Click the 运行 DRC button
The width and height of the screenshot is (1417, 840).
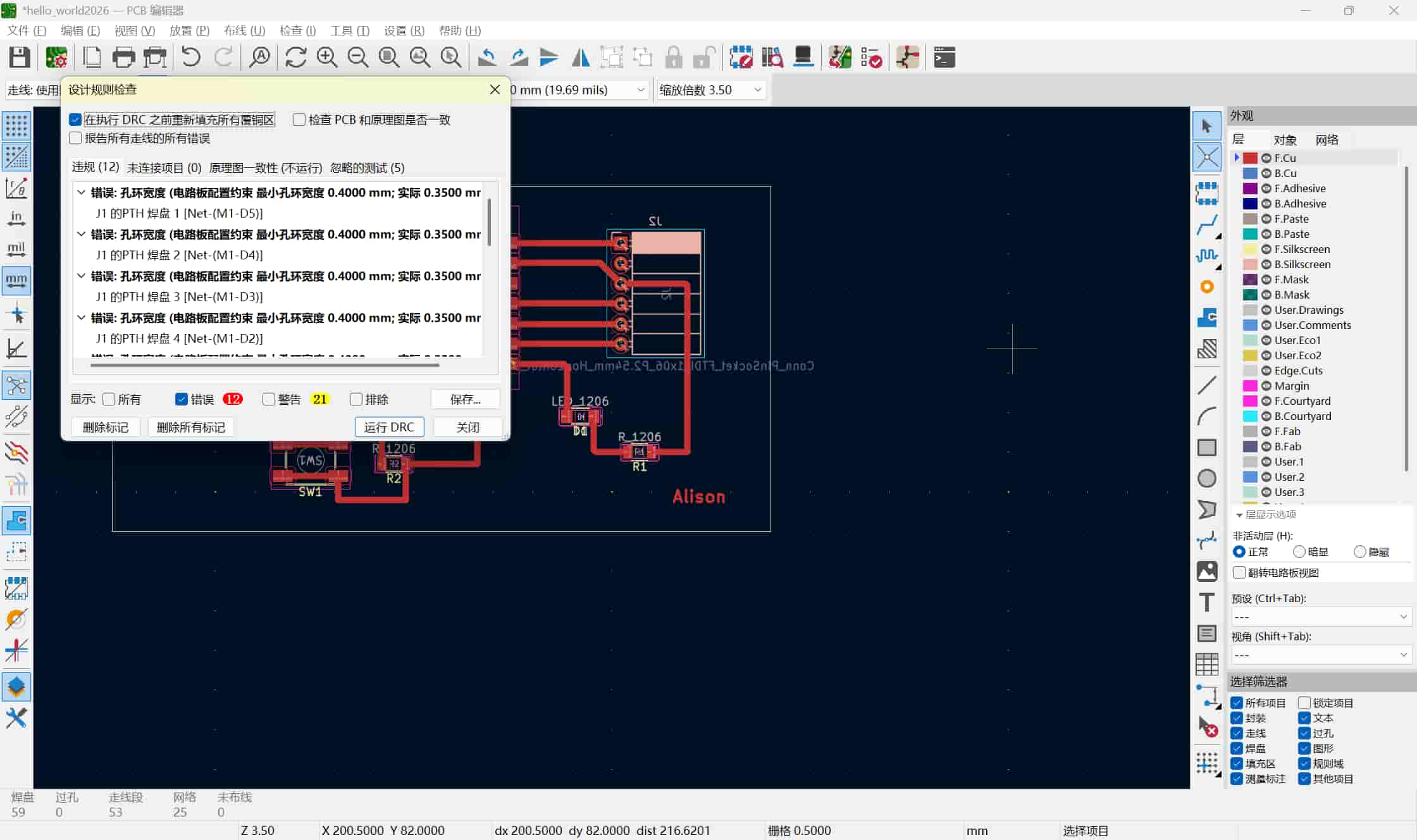388,427
